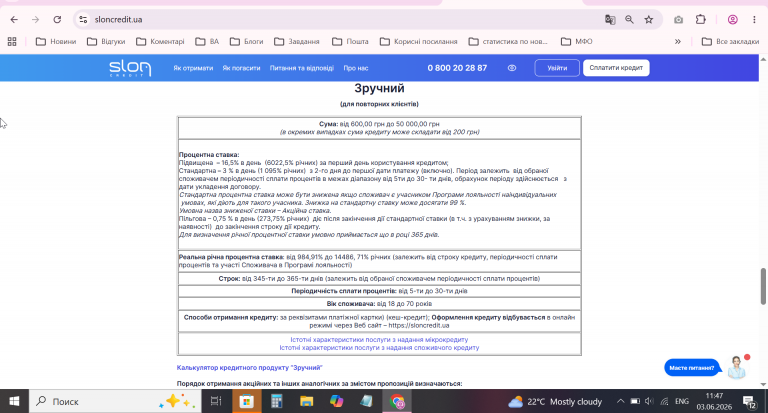Open the Calculator app from taskbar
768x413 pixels.
point(277,401)
